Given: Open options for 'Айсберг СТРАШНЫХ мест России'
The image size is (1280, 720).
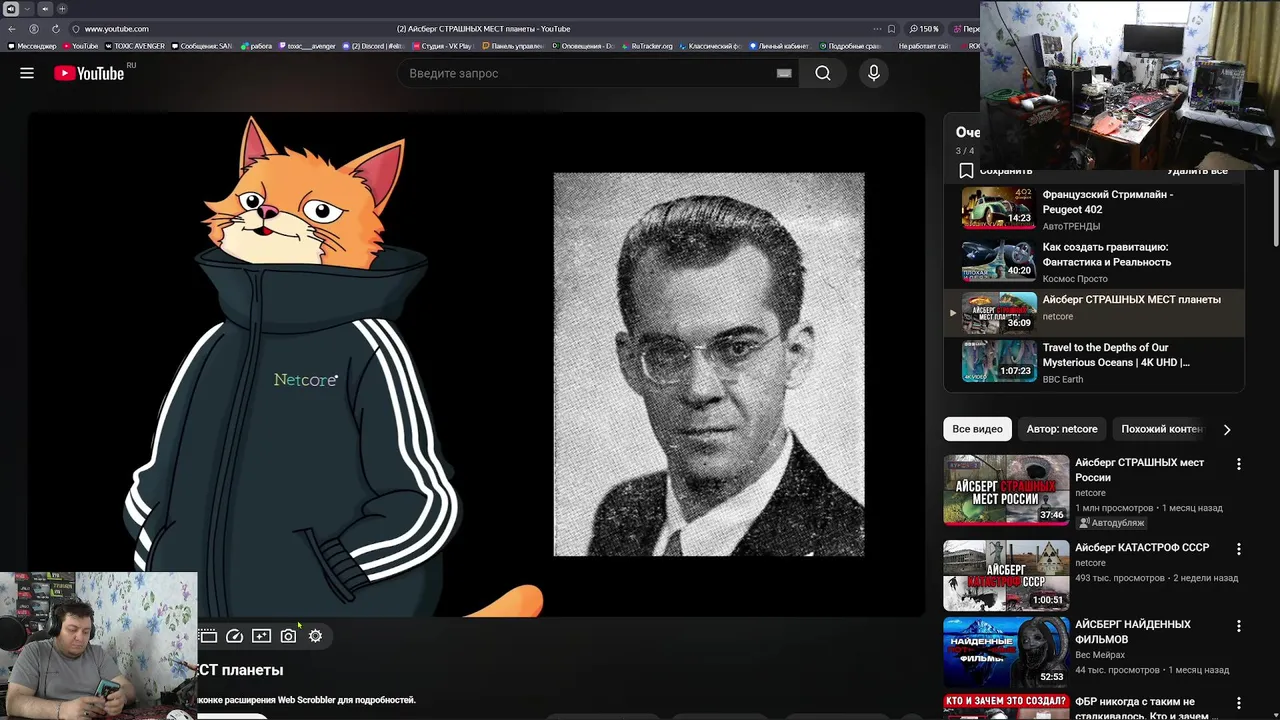Looking at the screenshot, I should 1238,464.
